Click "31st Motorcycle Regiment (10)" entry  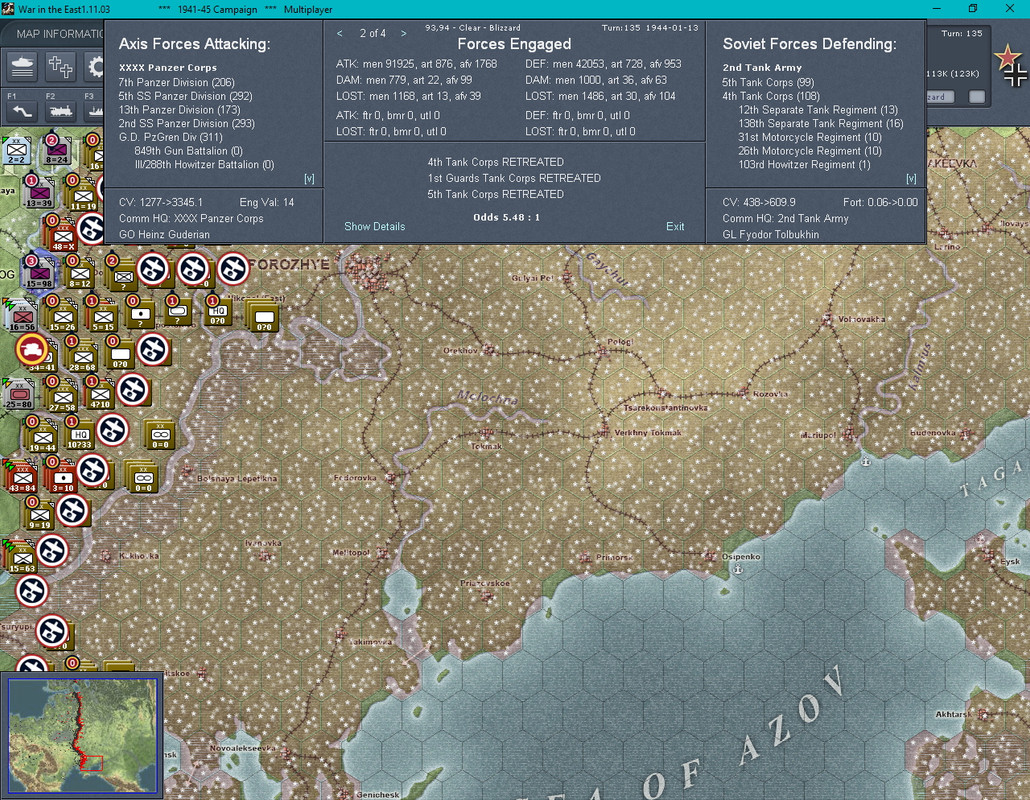coord(810,137)
